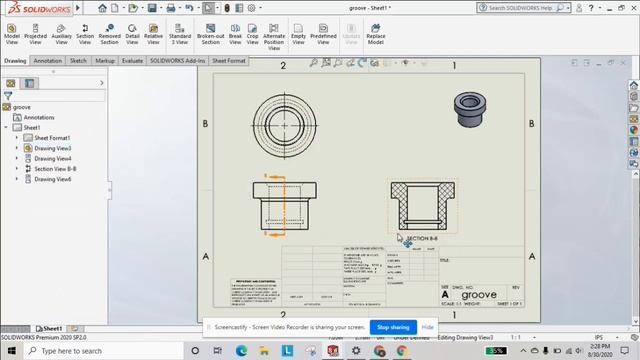Create a new document
640x360 pixels.
coord(115,8)
